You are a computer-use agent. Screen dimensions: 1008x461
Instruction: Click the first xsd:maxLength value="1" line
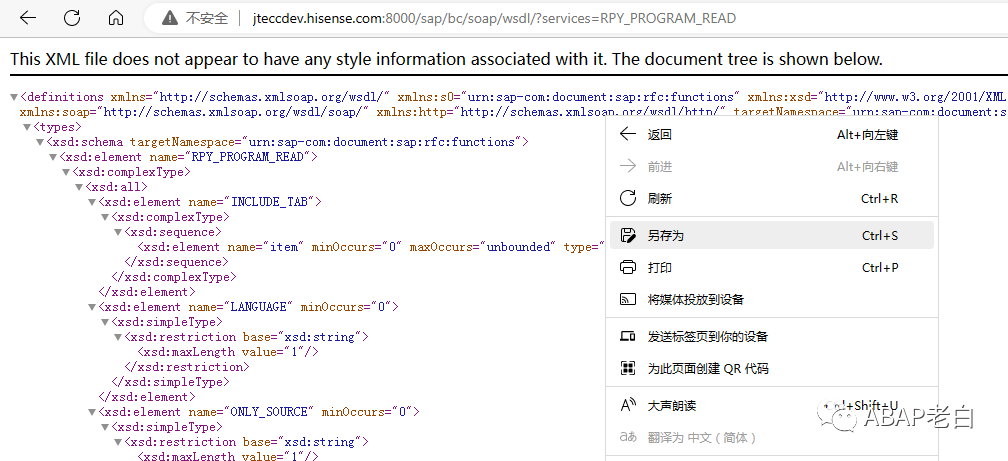click(x=228, y=352)
